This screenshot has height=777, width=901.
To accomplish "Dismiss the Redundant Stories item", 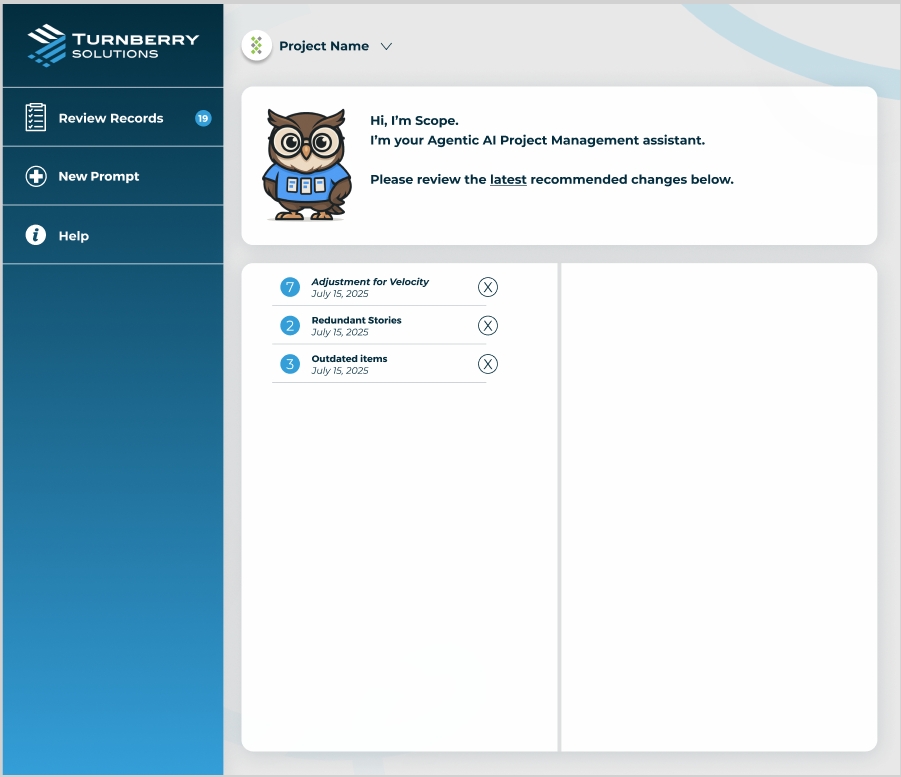I will point(487,326).
